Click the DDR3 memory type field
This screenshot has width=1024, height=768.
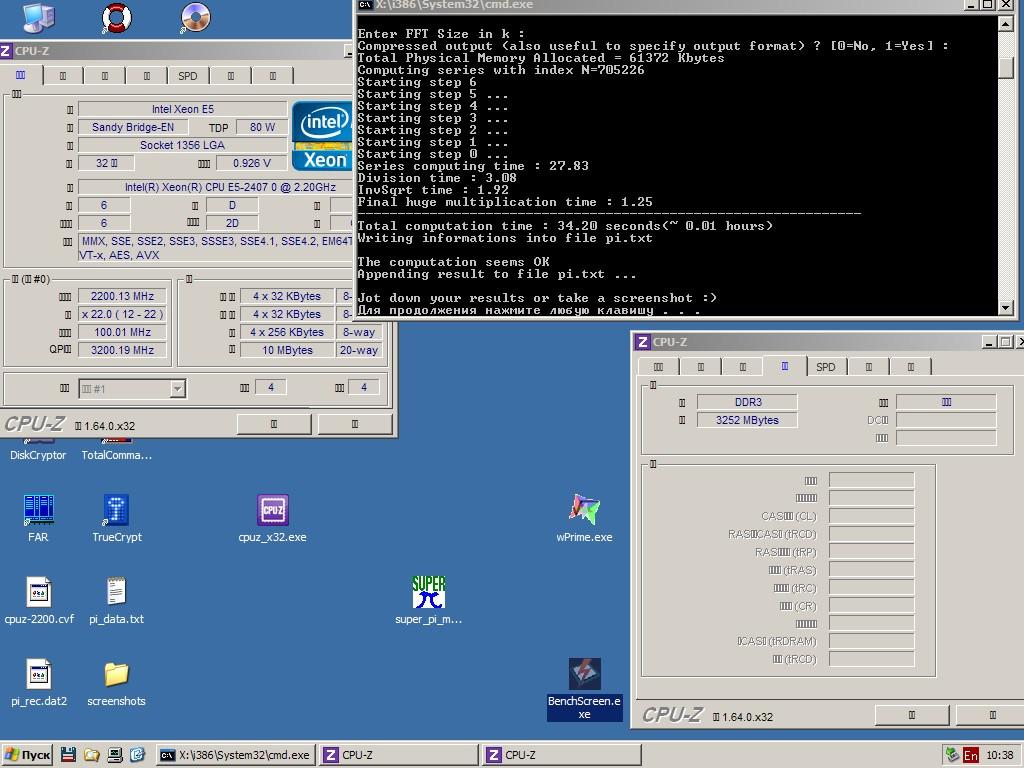click(x=747, y=402)
